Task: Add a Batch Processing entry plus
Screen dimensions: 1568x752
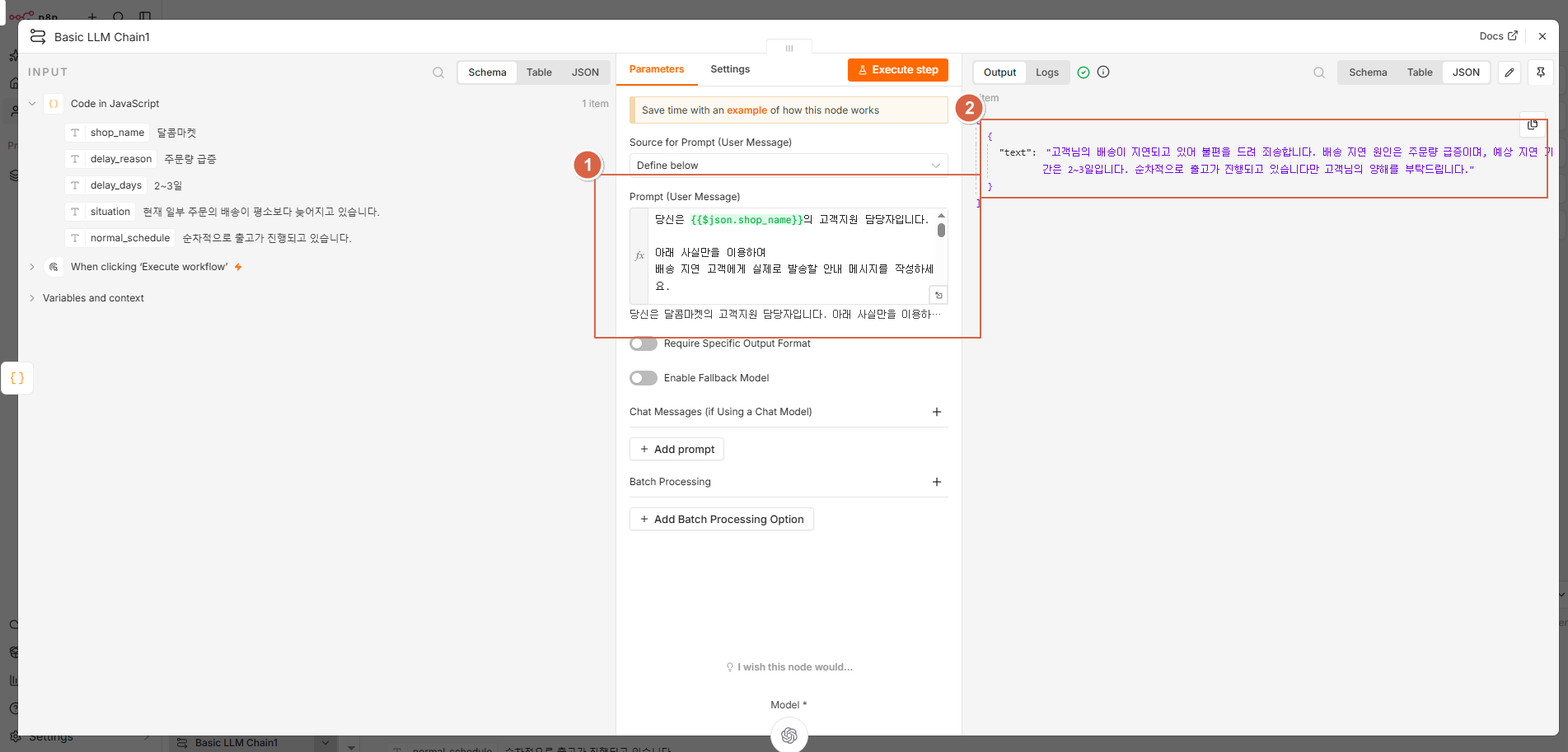Action: click(x=937, y=482)
